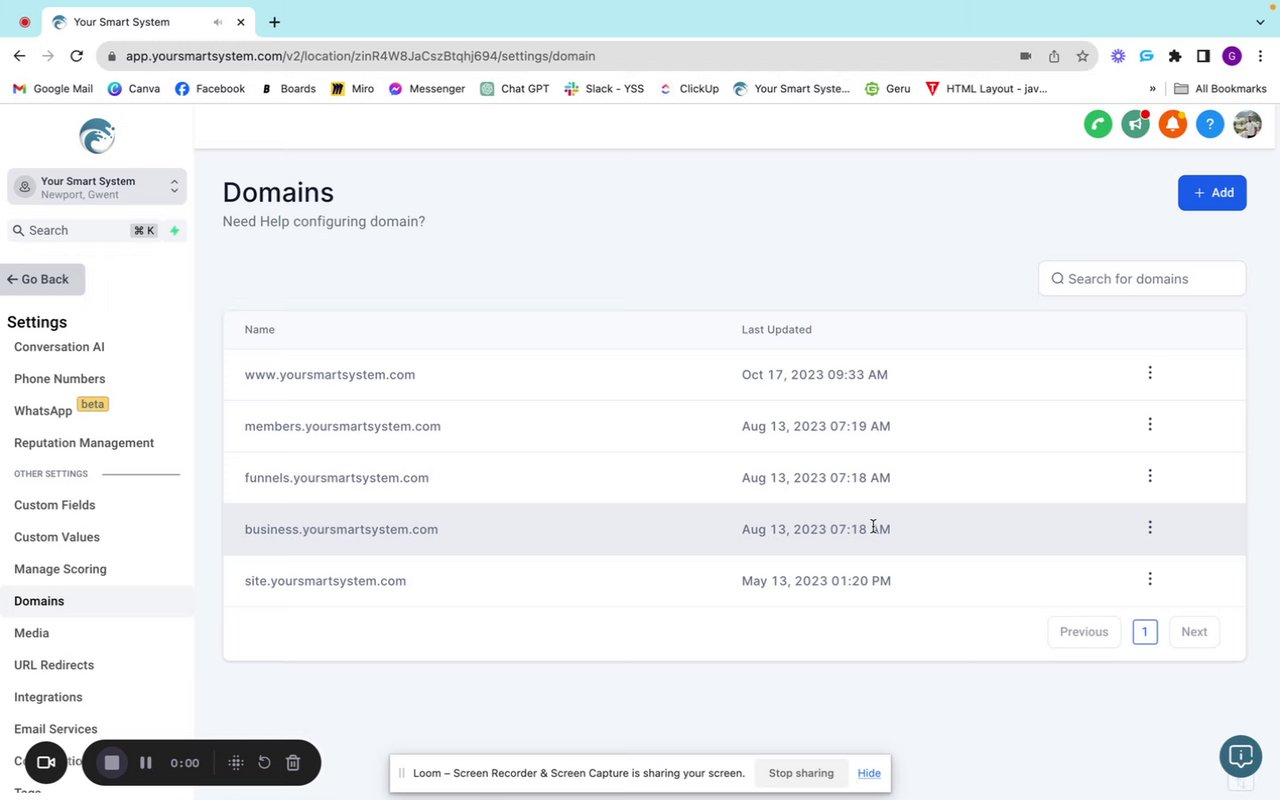Click the green lightning quick actions icon
1280x800 pixels.
pyautogui.click(x=174, y=231)
